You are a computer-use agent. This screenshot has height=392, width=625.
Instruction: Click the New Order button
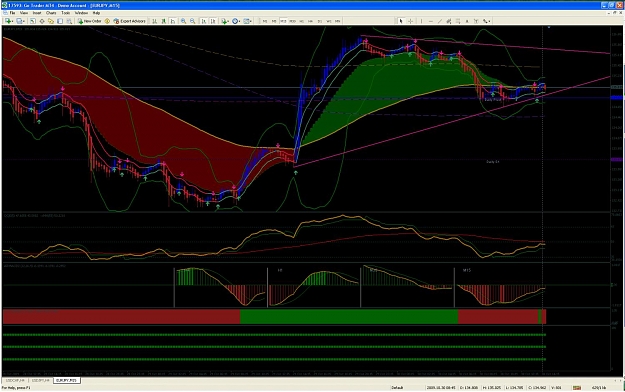pos(90,21)
